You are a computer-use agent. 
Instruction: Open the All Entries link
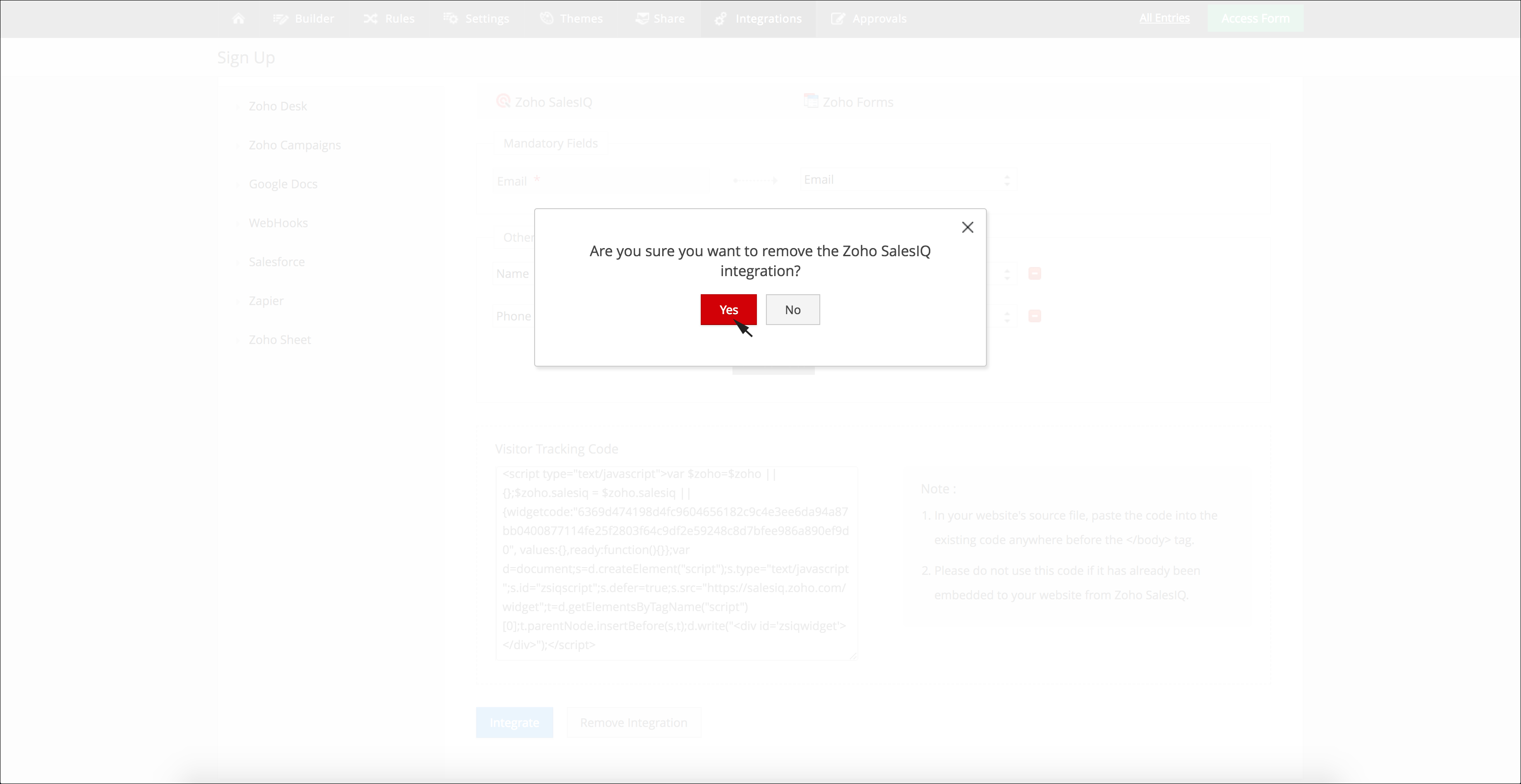(x=1164, y=18)
